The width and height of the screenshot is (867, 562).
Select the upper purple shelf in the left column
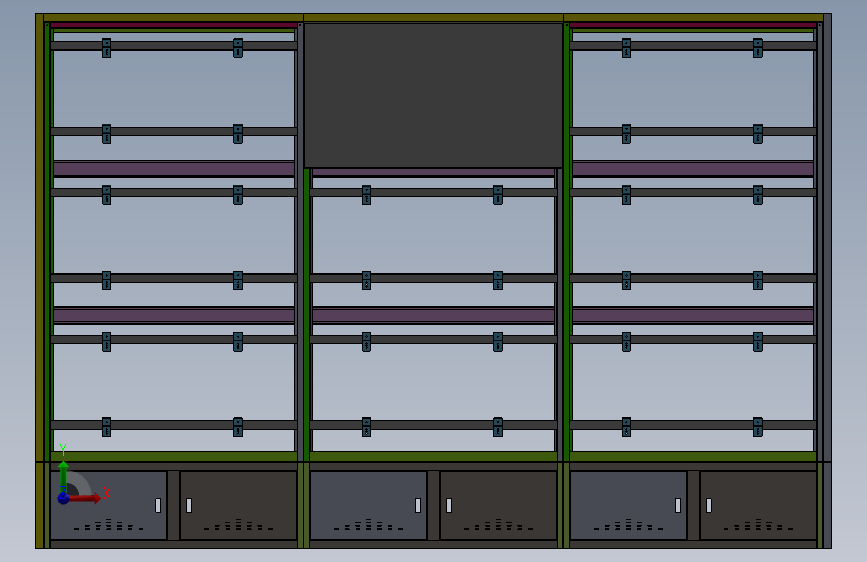(174, 168)
